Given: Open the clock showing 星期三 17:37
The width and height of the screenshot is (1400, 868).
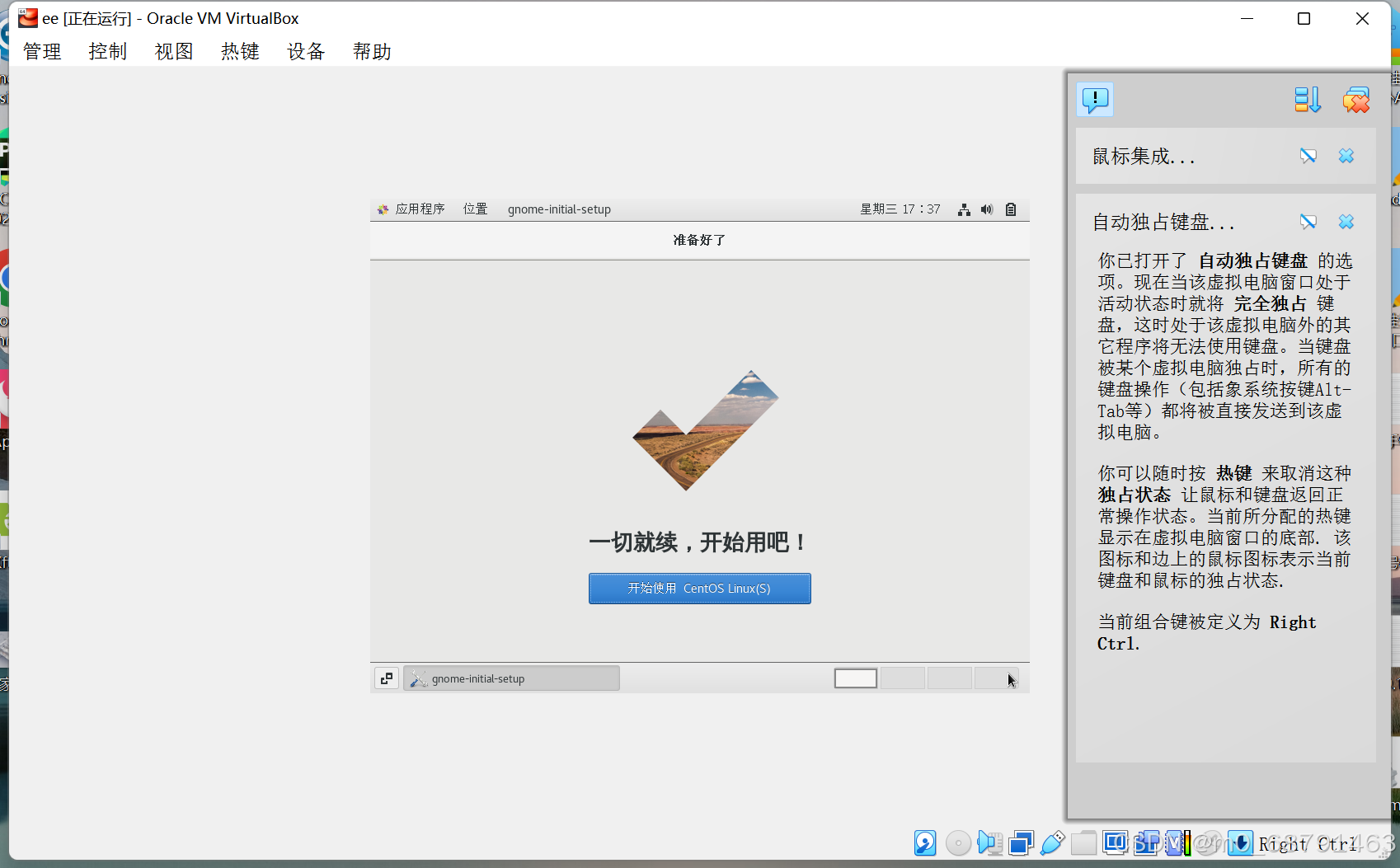Looking at the screenshot, I should tap(900, 209).
